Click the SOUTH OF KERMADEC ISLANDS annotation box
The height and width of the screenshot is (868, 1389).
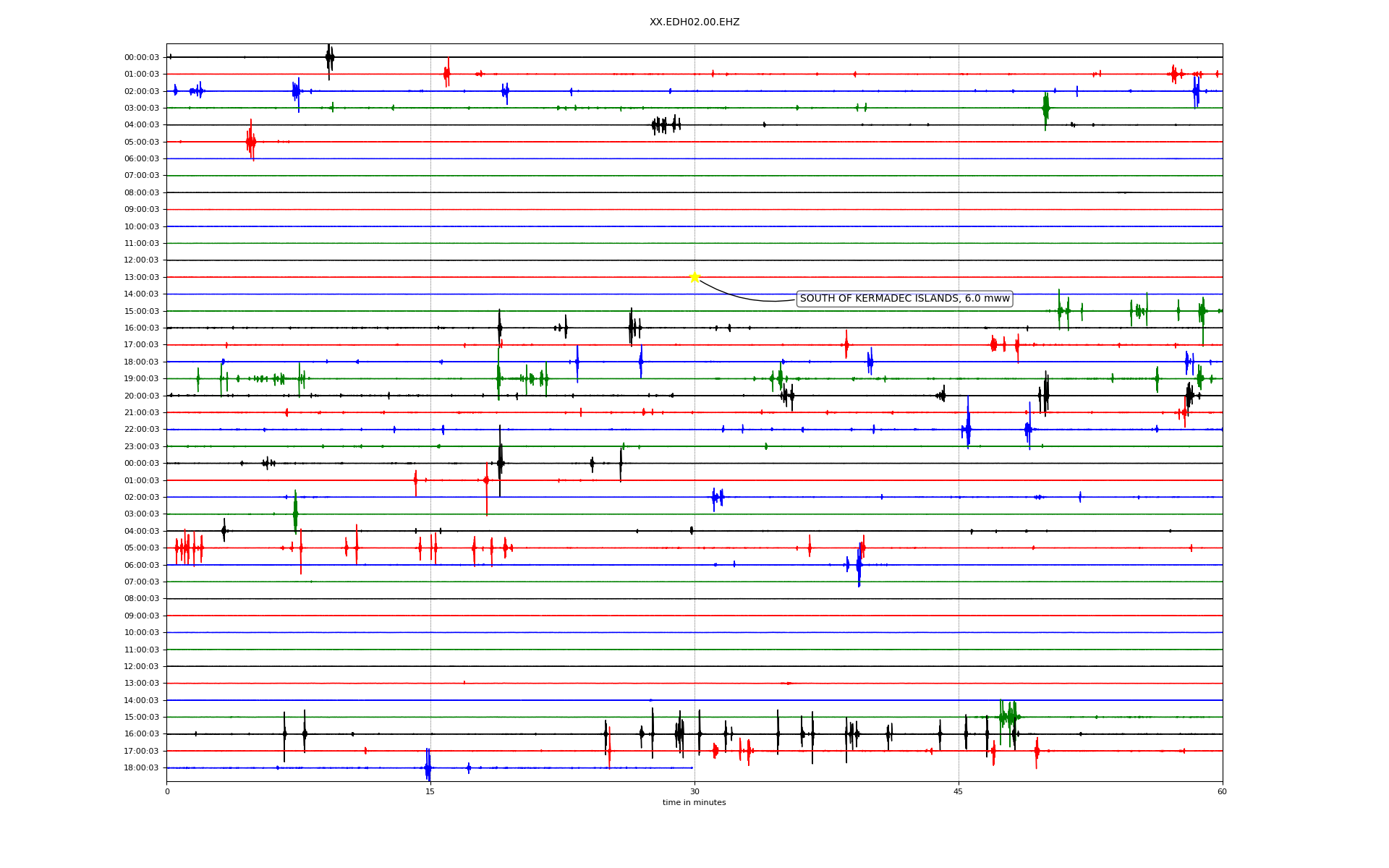tap(904, 299)
